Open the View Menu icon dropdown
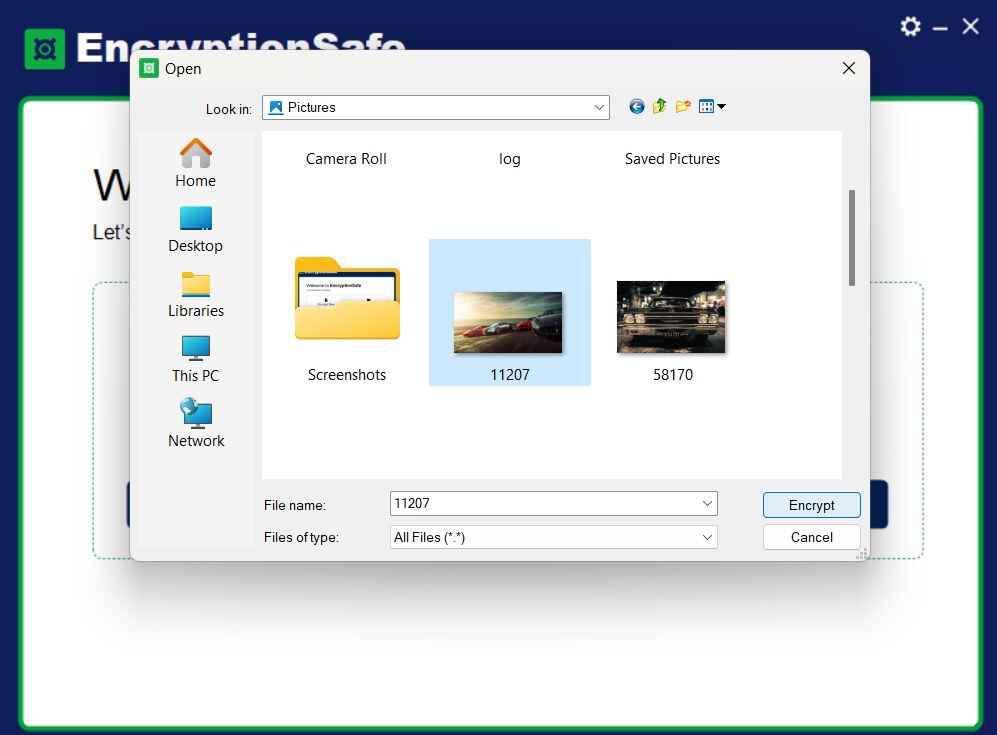Screen dimensions: 997x735 (712, 107)
